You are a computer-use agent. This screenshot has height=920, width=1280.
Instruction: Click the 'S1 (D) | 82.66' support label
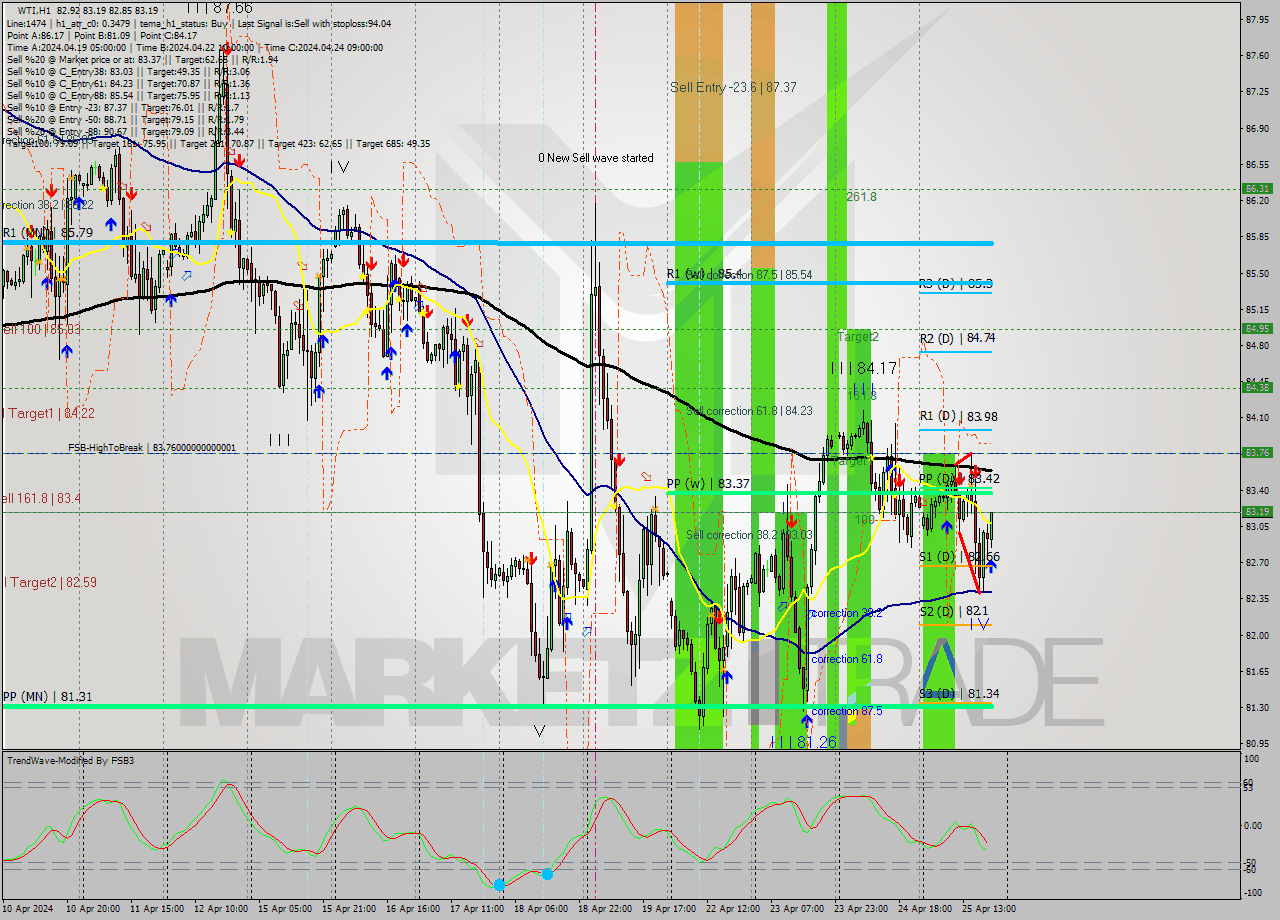pos(960,557)
